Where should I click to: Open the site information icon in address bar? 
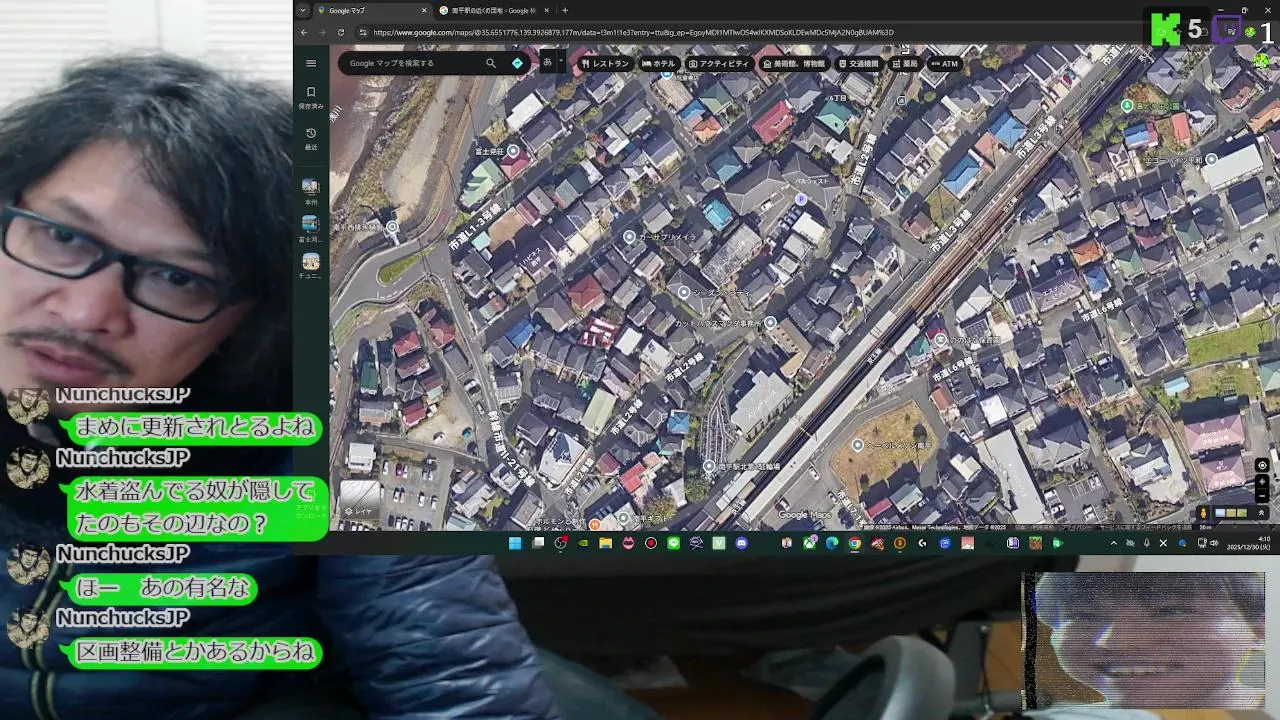pyautogui.click(x=362, y=32)
